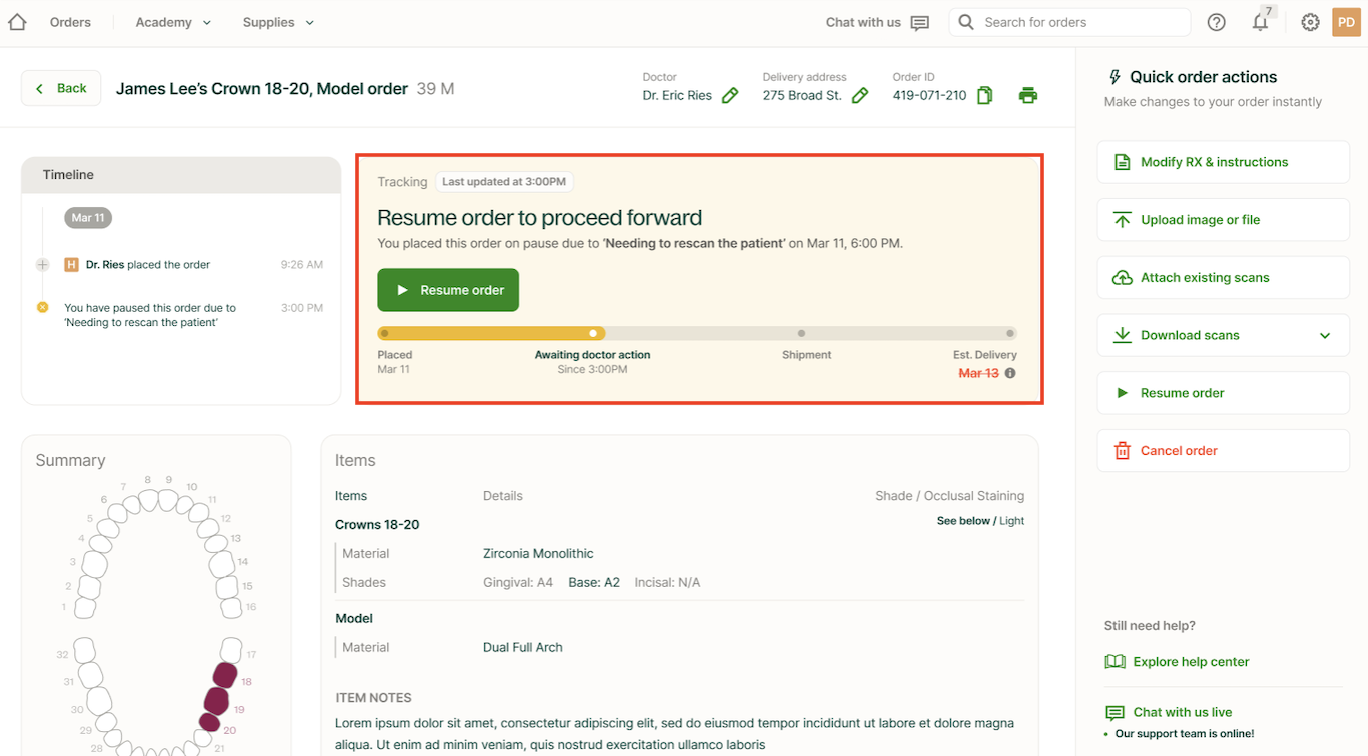Click the info icon beside Est. Delivery
Viewport: 1368px width, 756px height.
pos(1010,373)
